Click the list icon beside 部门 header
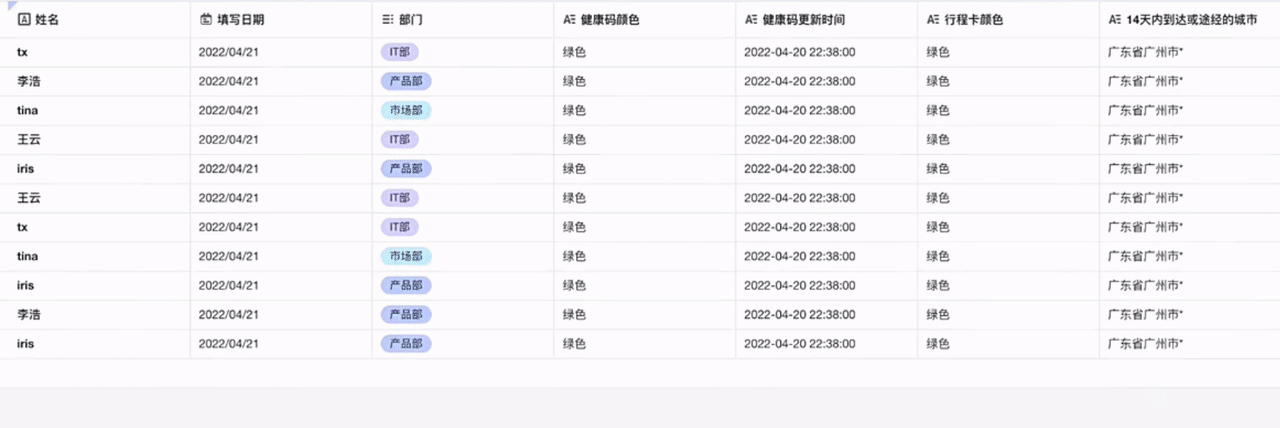This screenshot has width=1280, height=428. pyautogui.click(x=388, y=19)
